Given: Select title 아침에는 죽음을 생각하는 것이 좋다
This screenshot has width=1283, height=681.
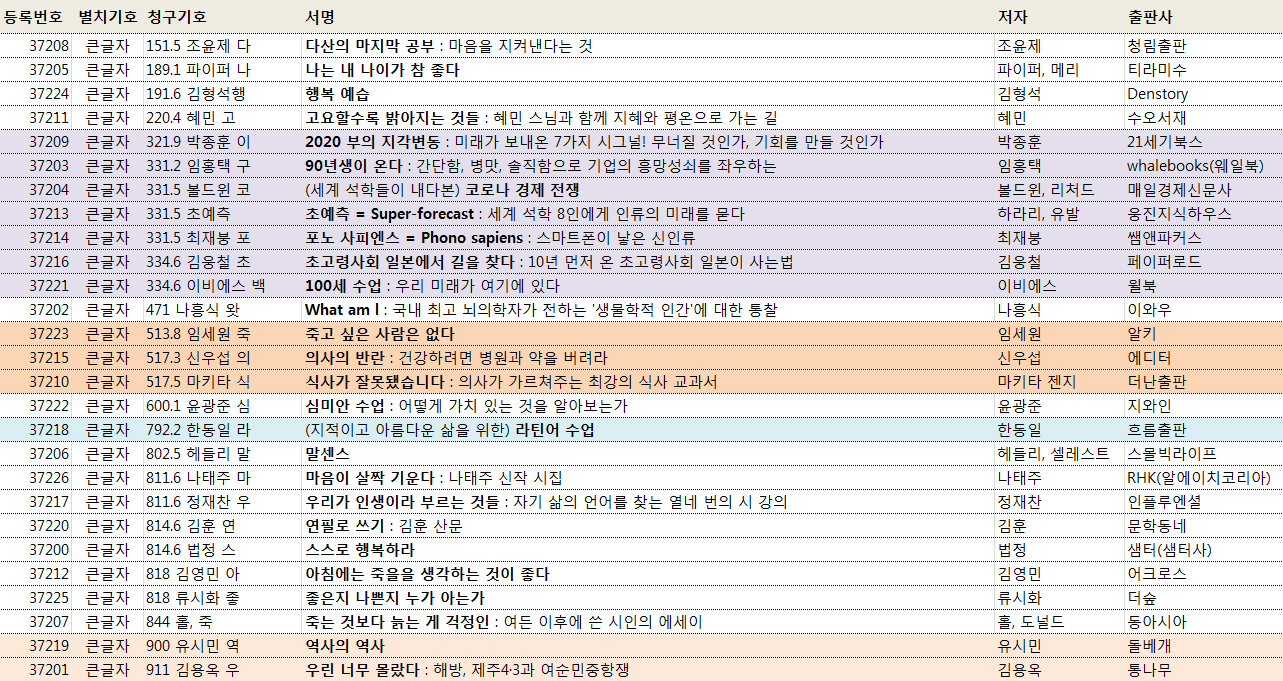Looking at the screenshot, I should point(427,574).
